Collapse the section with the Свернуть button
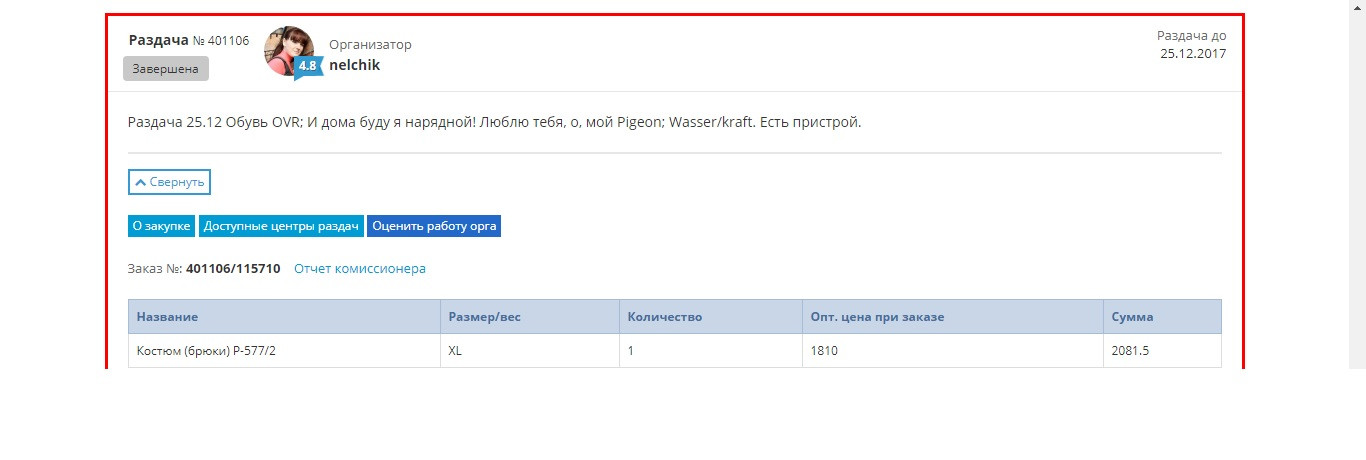Screen dimensions: 1366x460 (169, 182)
